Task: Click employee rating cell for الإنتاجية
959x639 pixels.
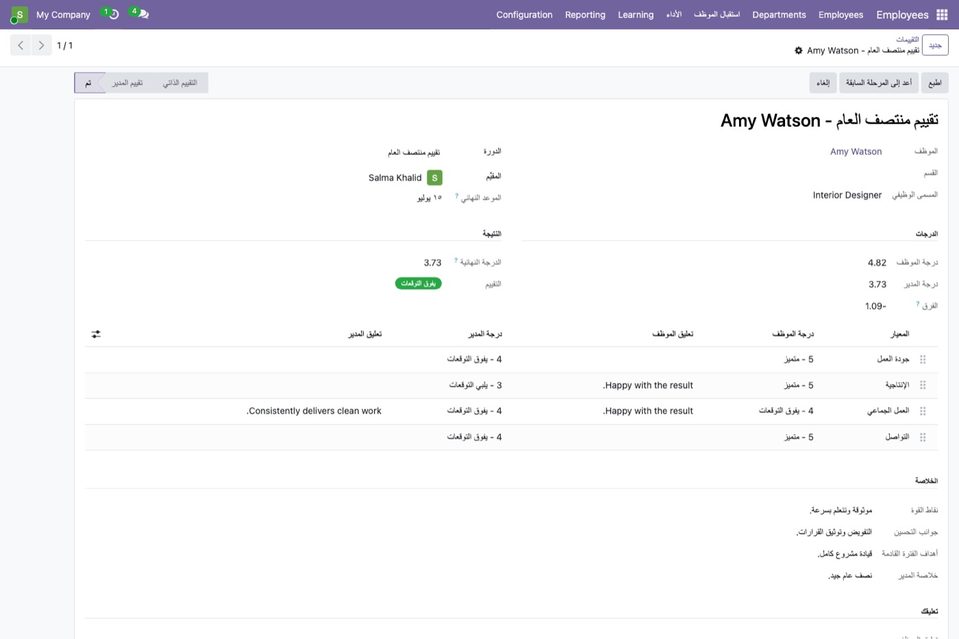Action: tap(799, 385)
